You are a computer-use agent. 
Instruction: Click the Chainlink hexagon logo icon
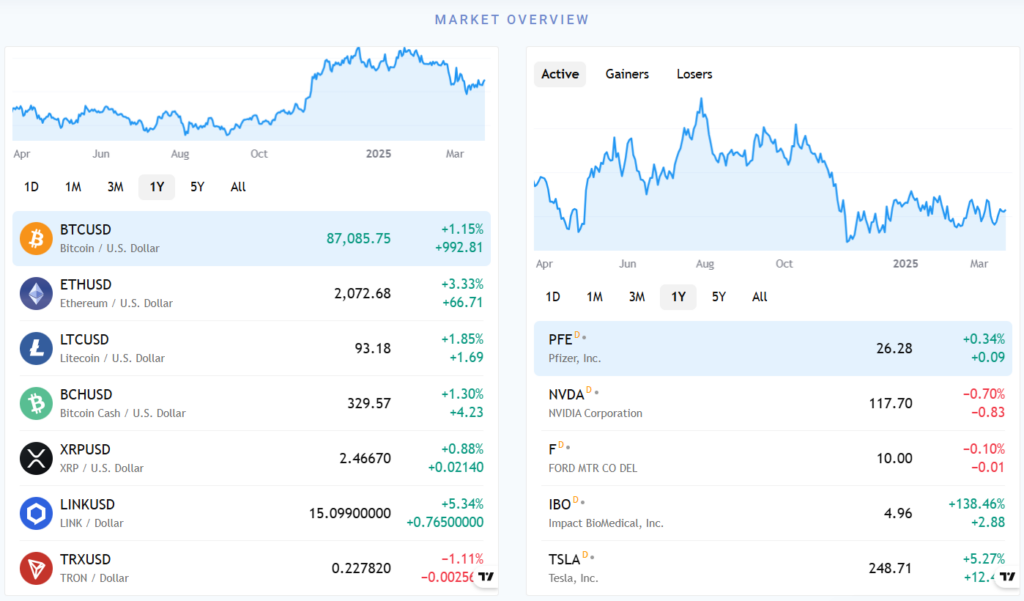click(x=36, y=513)
